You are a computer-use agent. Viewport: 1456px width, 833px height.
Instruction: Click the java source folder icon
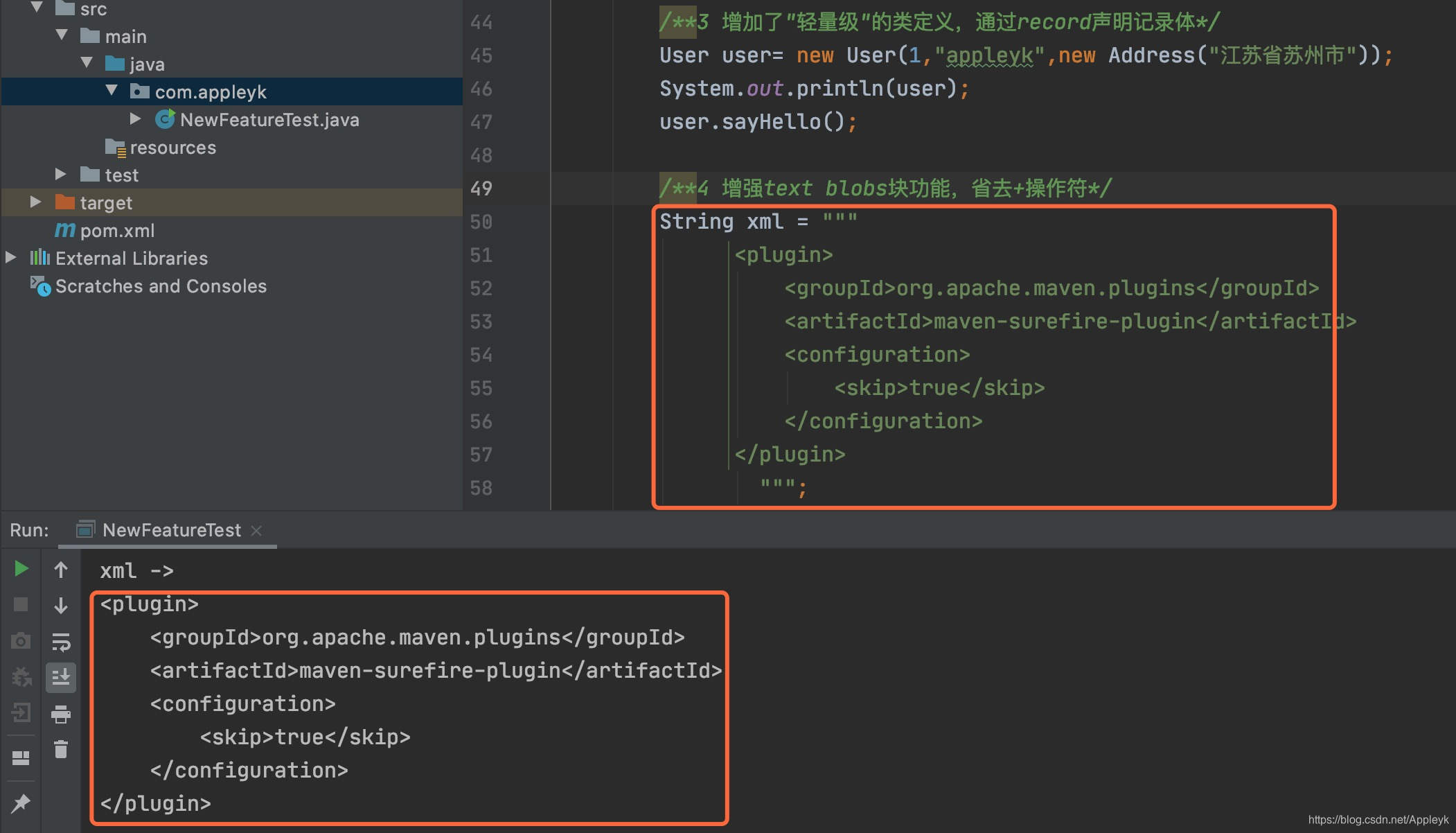[114, 63]
